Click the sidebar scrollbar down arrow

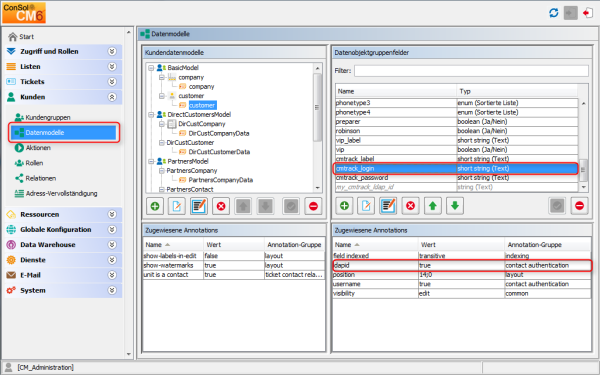click(129, 354)
